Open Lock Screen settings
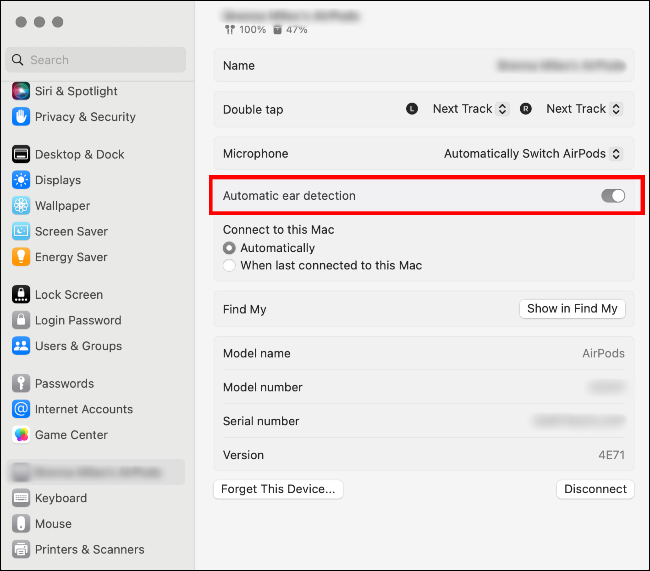The width and height of the screenshot is (650, 571). tap(69, 294)
